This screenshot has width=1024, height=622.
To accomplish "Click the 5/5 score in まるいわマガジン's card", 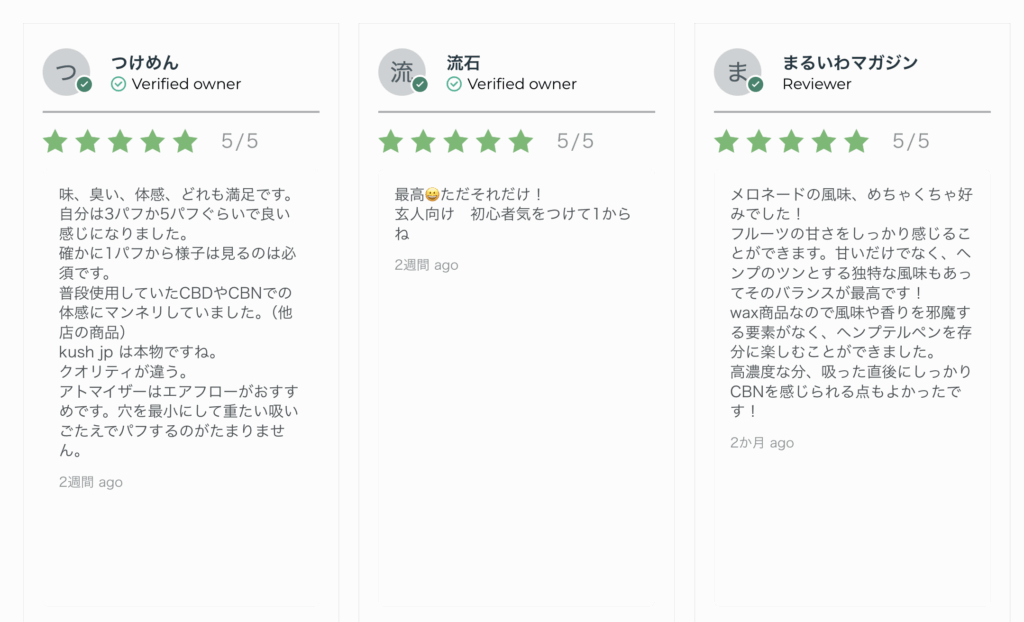I will [911, 141].
